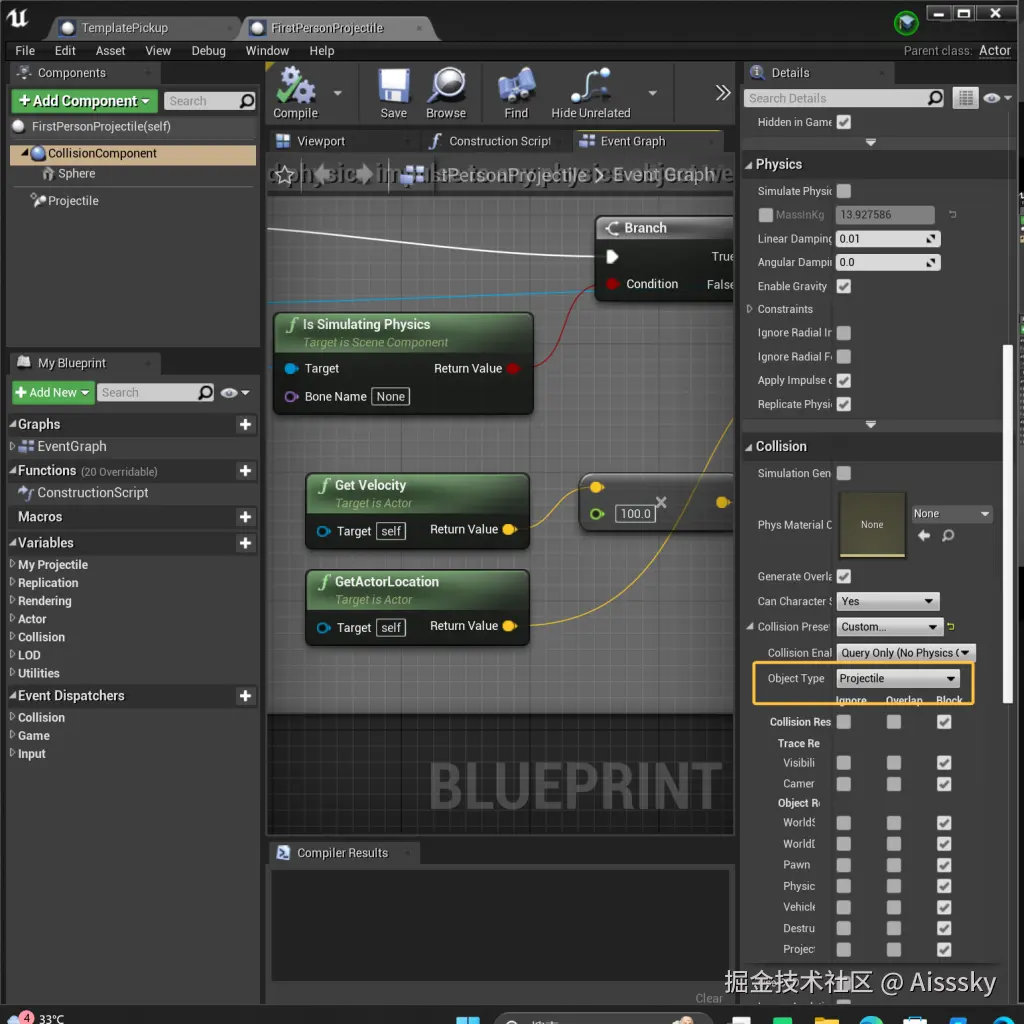Add a new macro with the plus icon
Image resolution: width=1024 pixels, height=1024 pixels.
[245, 517]
